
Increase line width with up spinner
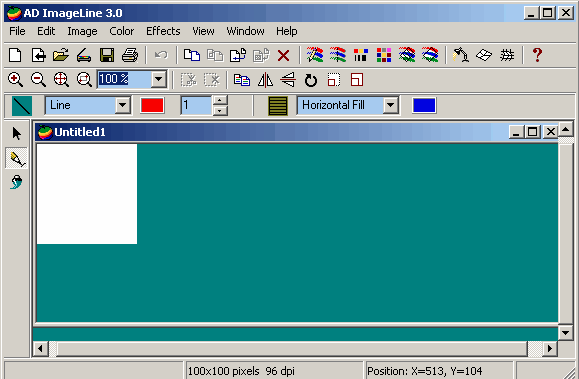[x=220, y=101]
